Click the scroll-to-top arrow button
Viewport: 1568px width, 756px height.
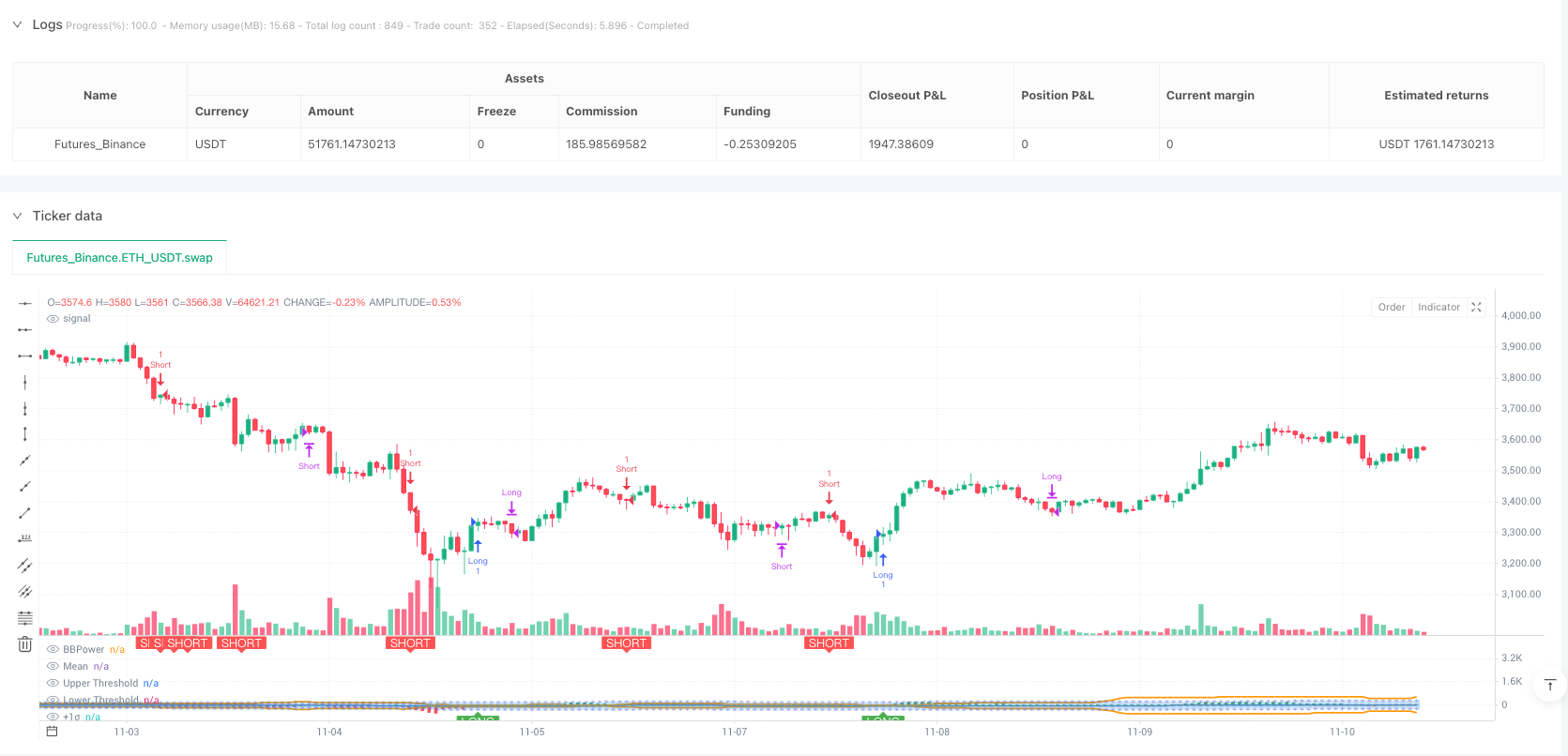[1549, 686]
